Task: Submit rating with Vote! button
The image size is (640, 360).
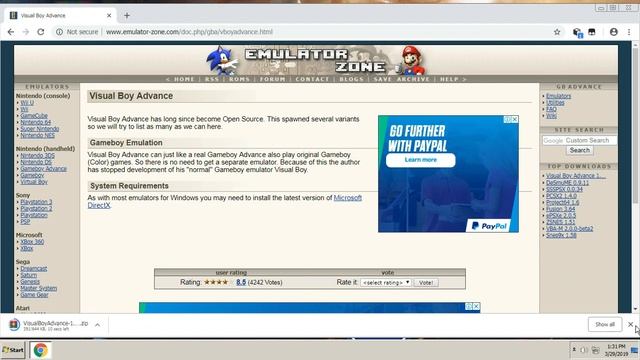Action: (426, 282)
